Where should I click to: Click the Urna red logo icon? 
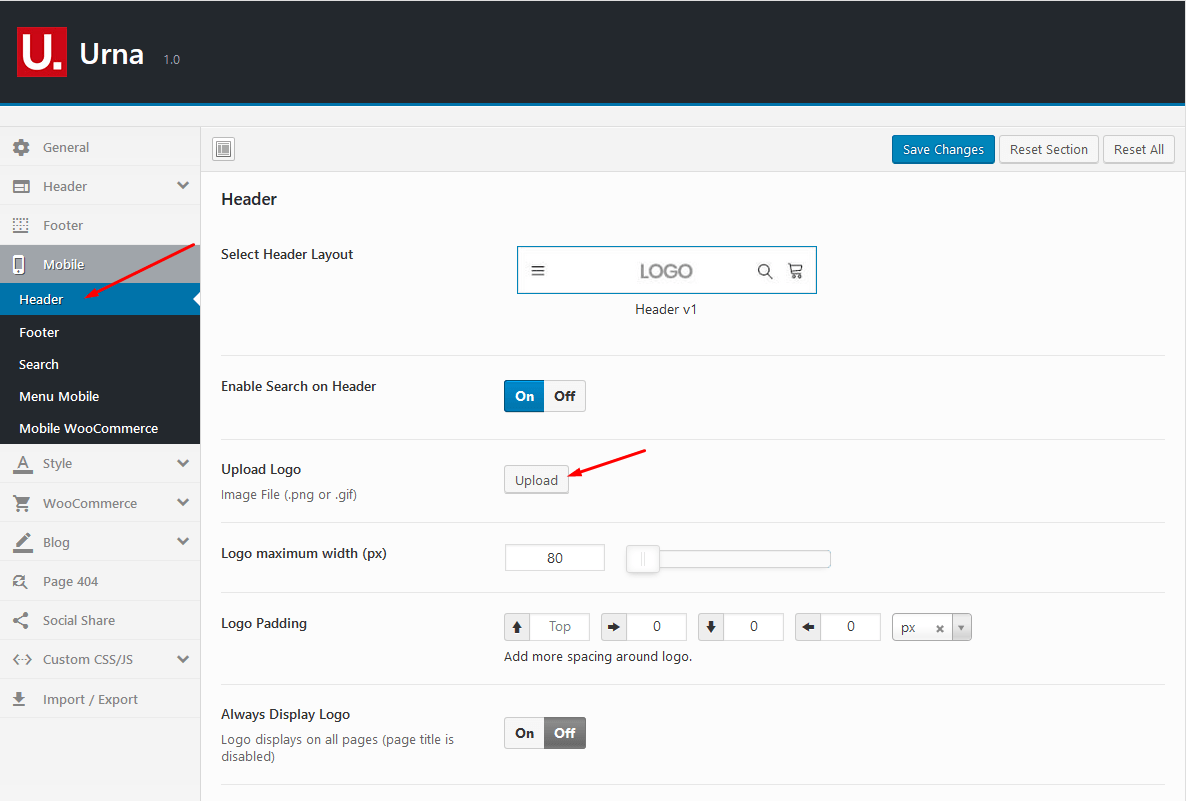42,52
